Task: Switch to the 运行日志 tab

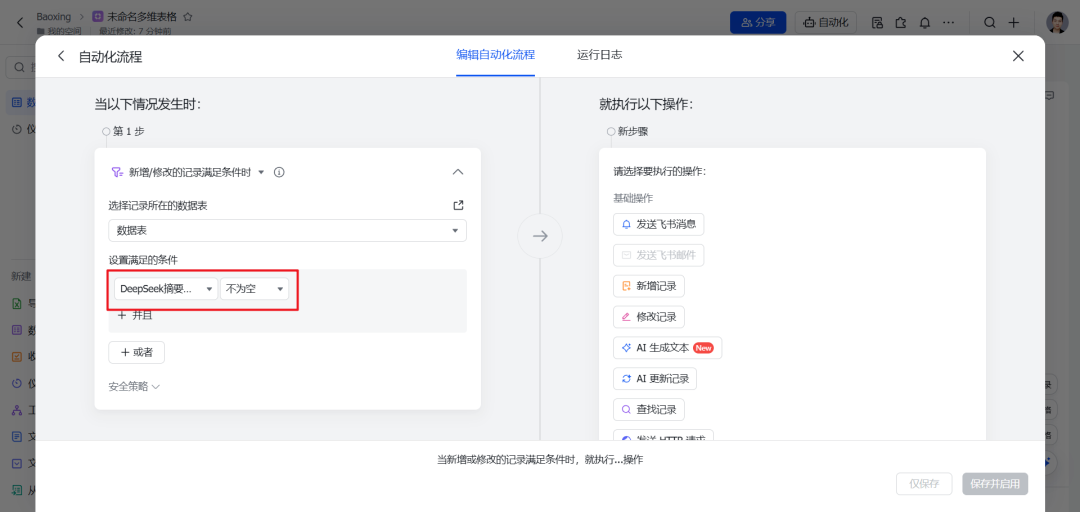Action: click(x=600, y=54)
